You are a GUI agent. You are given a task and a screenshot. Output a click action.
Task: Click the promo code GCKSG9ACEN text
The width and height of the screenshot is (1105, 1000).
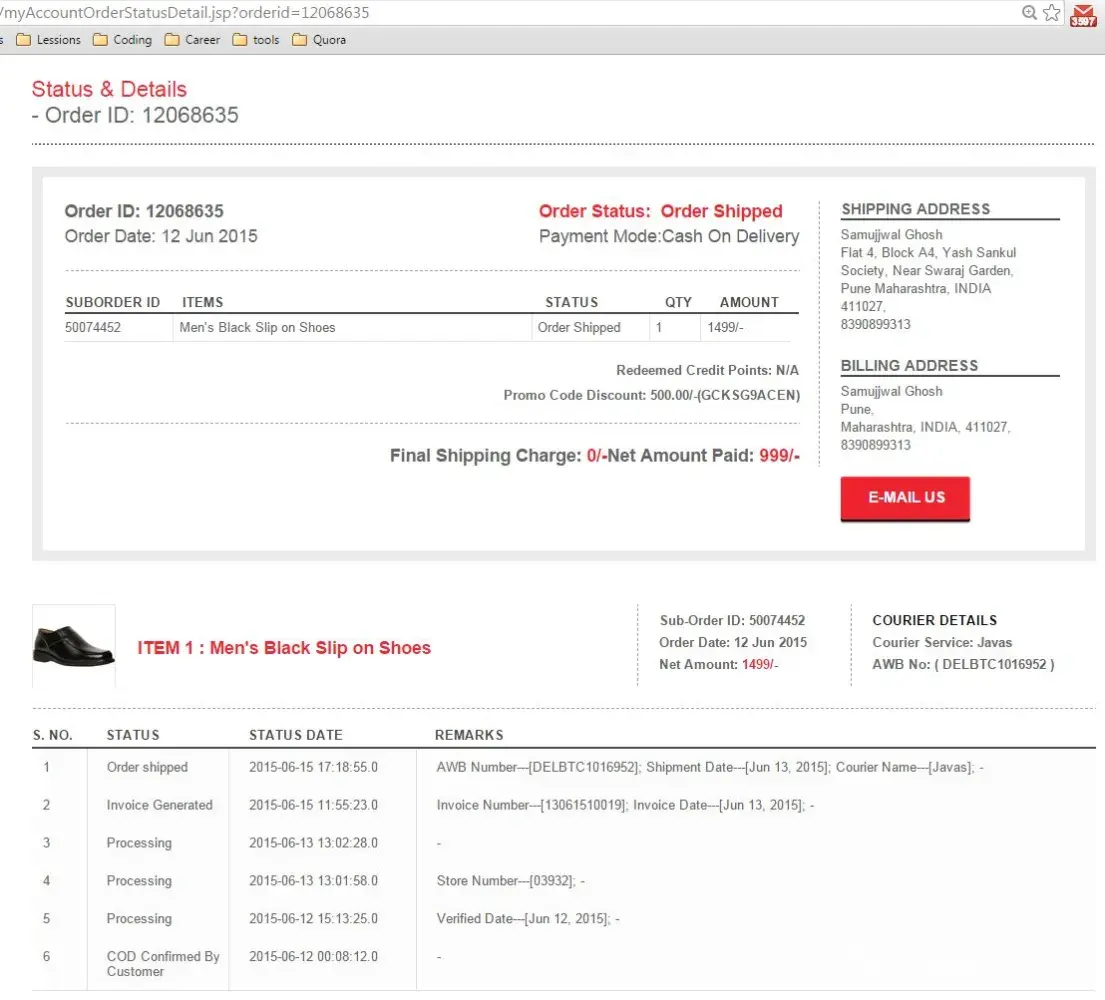point(750,395)
